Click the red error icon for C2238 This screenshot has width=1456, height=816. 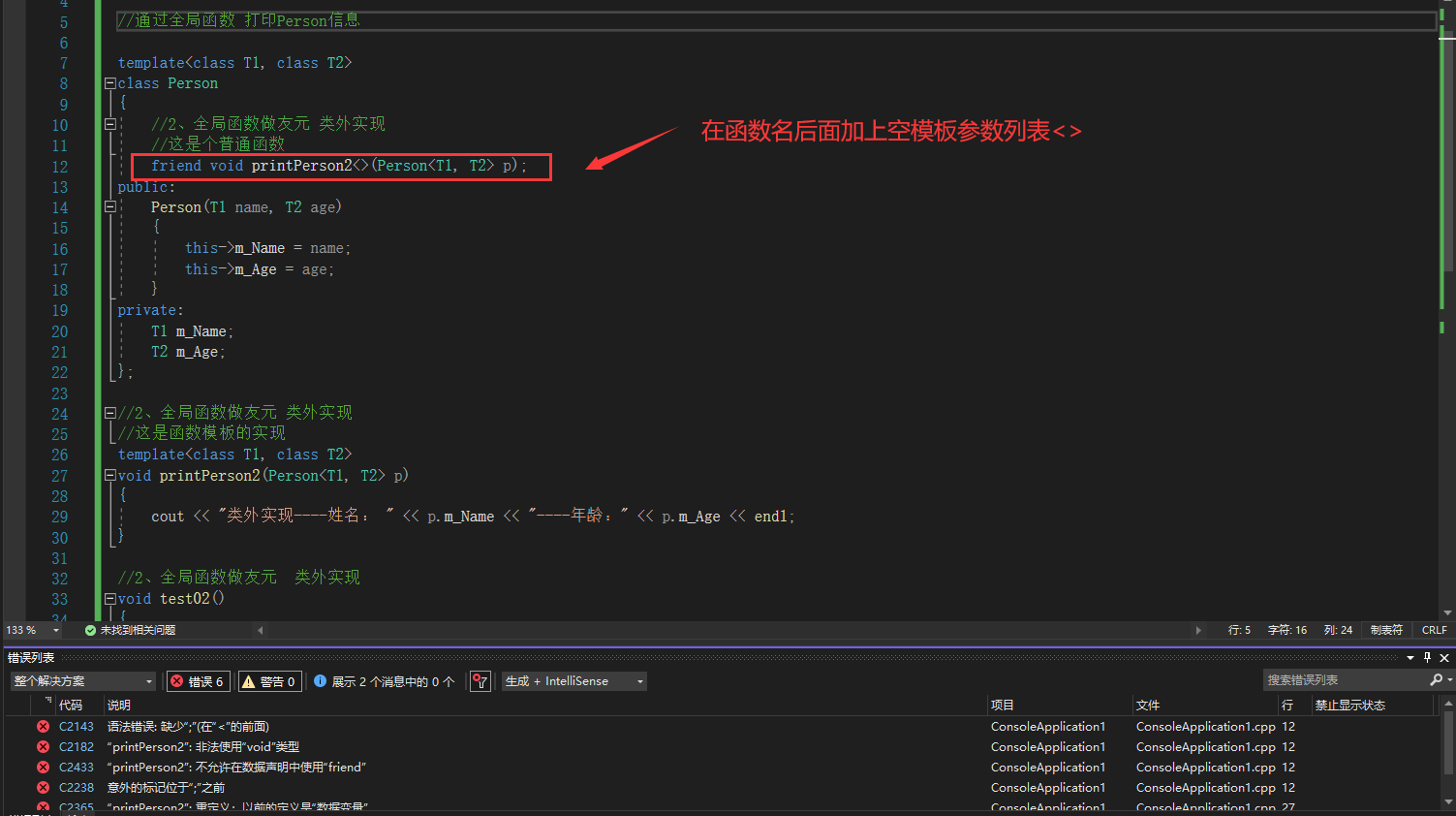click(43, 787)
